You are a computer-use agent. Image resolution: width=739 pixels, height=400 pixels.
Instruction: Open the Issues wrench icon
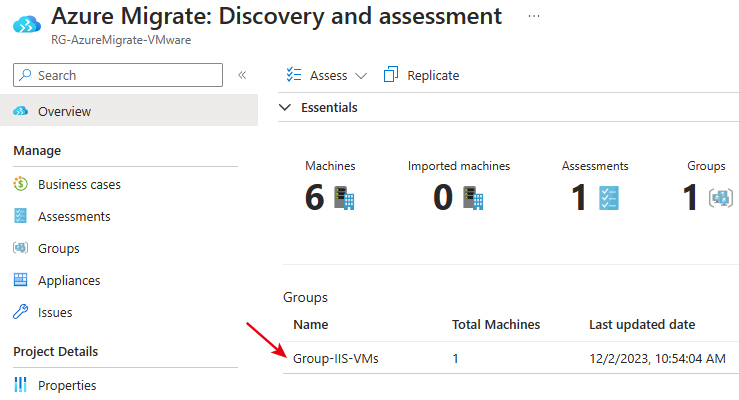(21, 312)
